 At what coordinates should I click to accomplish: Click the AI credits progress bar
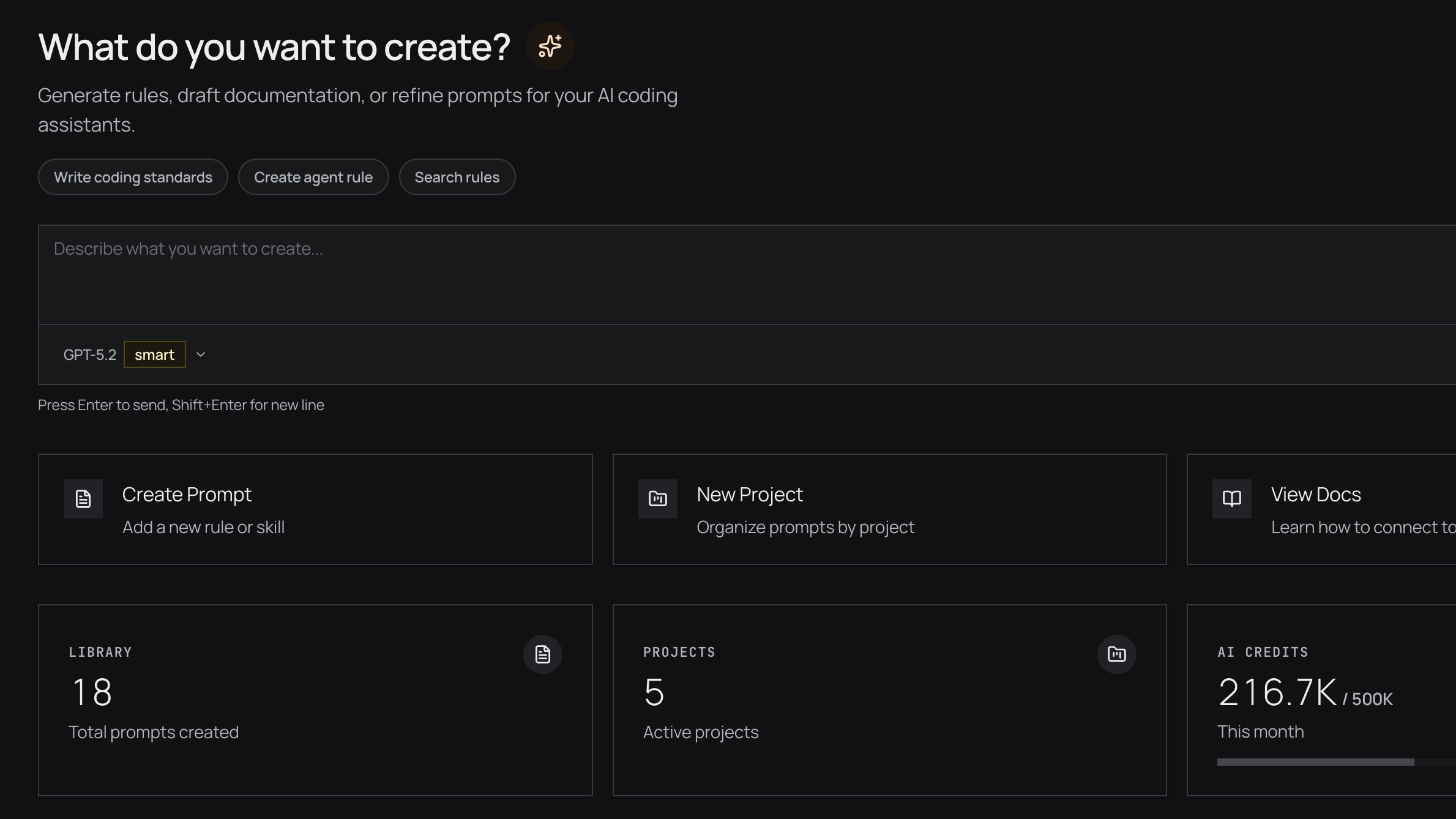click(1315, 763)
